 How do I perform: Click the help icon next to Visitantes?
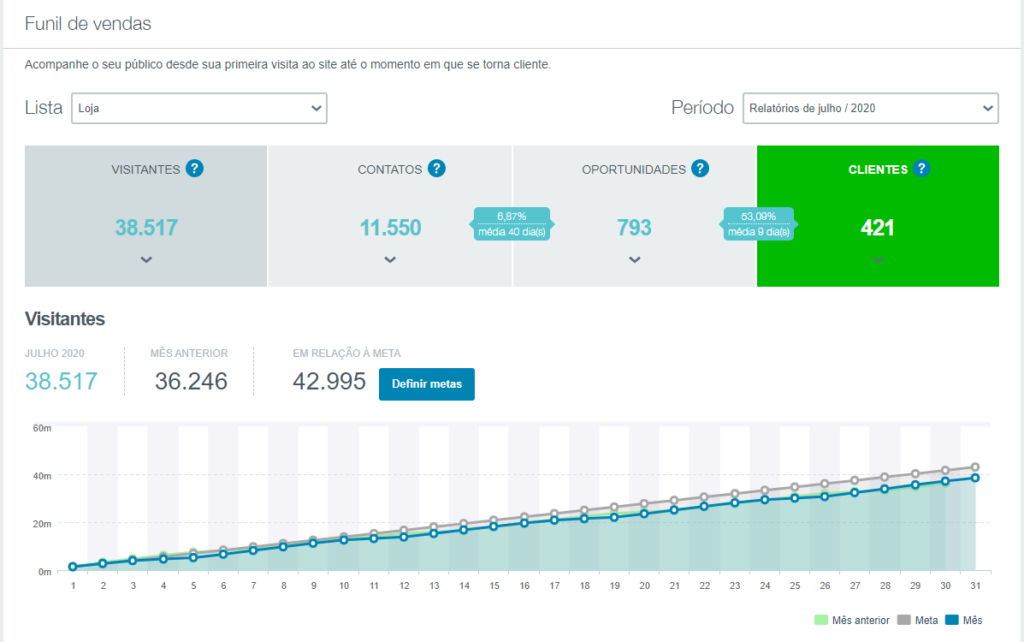(x=195, y=169)
